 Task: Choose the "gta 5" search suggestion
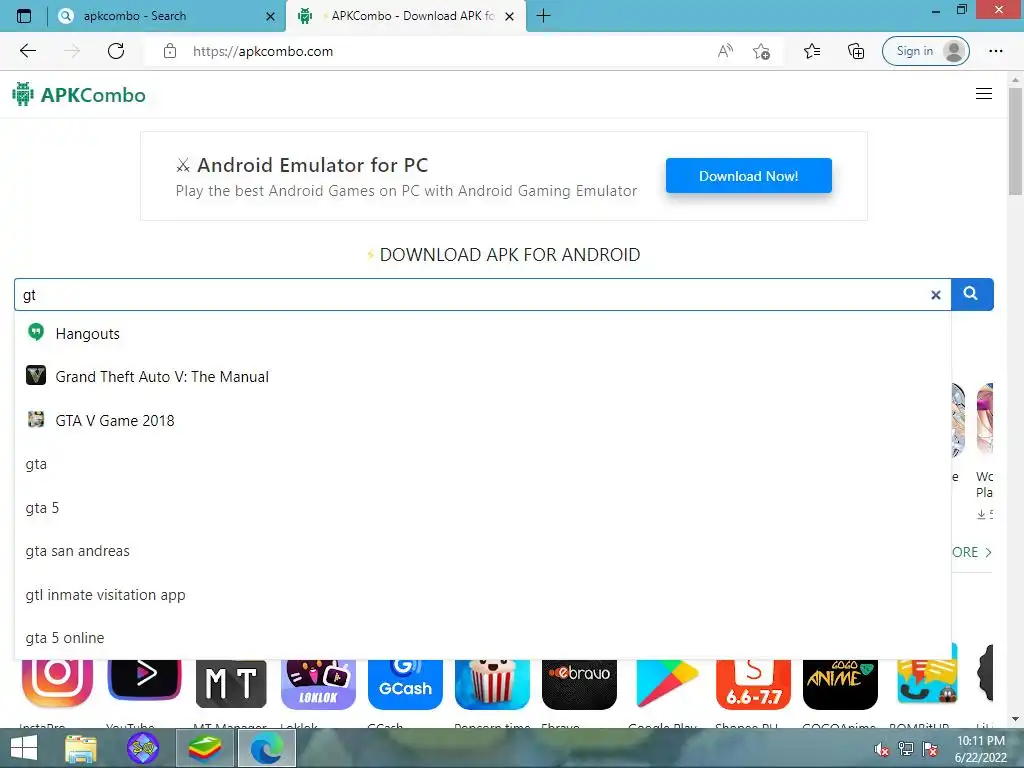(x=483, y=507)
